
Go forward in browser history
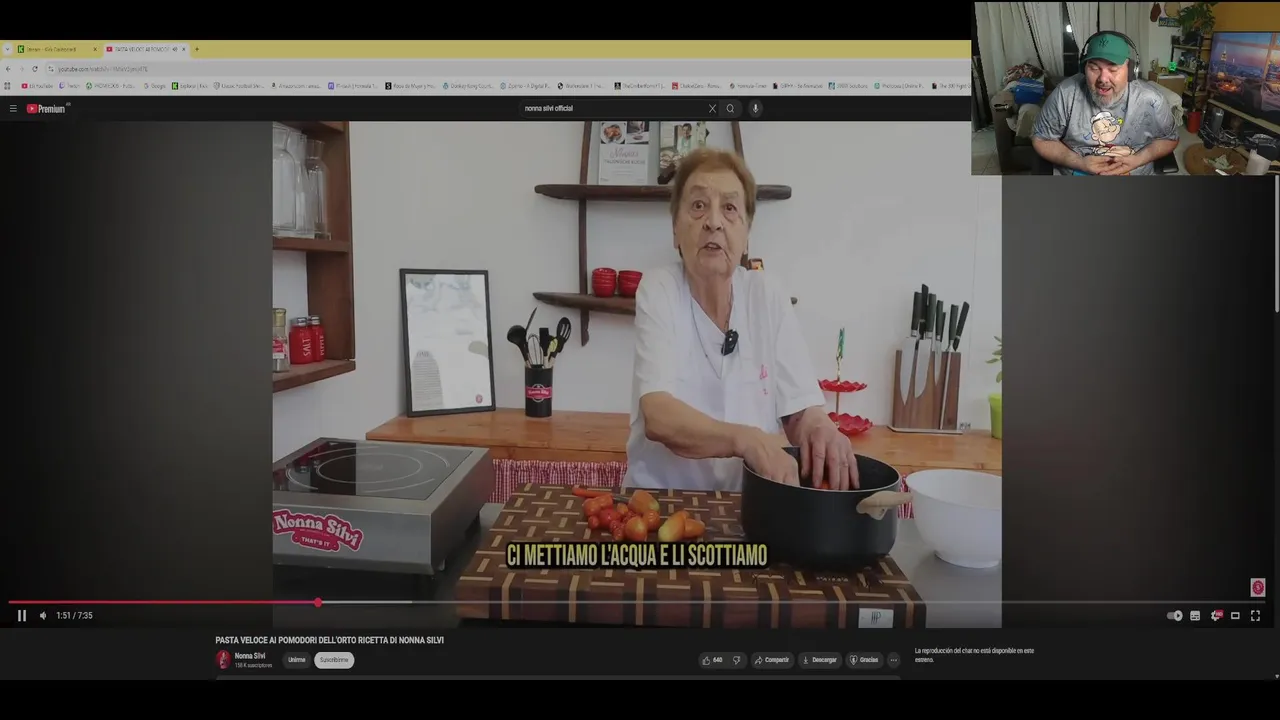(x=21, y=69)
